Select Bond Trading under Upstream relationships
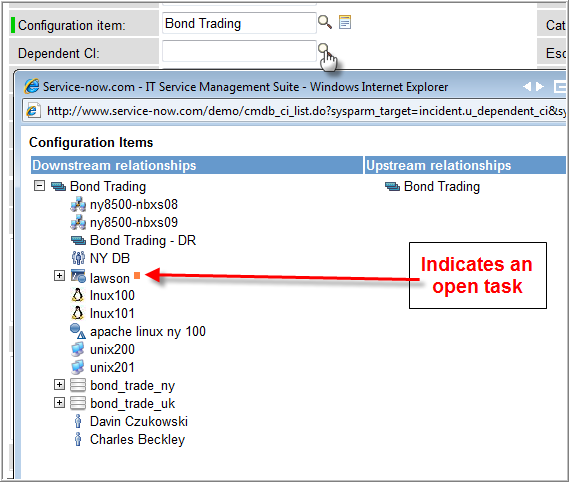The width and height of the screenshot is (569, 482). tap(442, 186)
